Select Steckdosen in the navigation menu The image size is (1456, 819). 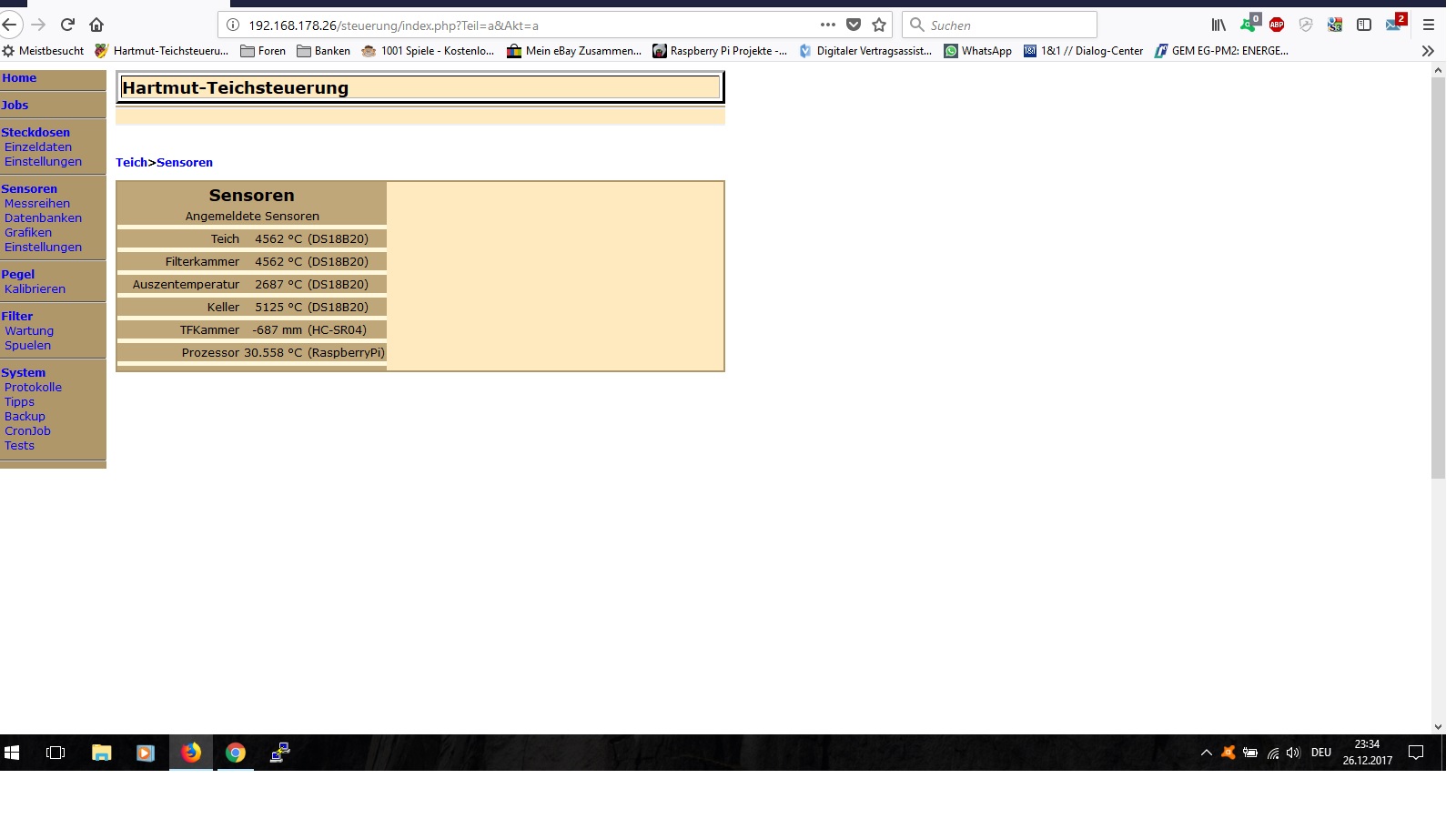click(x=35, y=133)
